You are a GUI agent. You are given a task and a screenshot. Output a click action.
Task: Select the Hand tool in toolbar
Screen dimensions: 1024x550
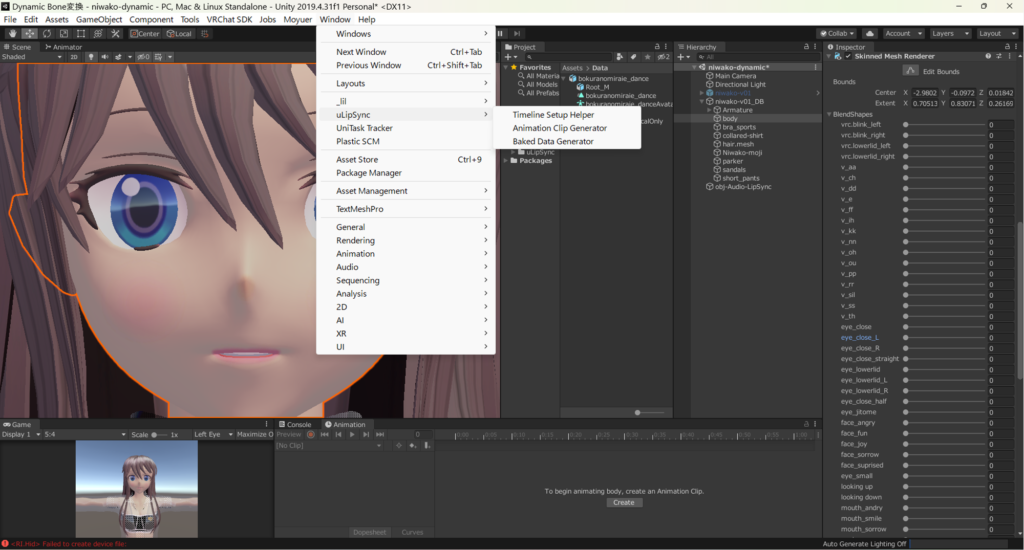tap(12, 33)
